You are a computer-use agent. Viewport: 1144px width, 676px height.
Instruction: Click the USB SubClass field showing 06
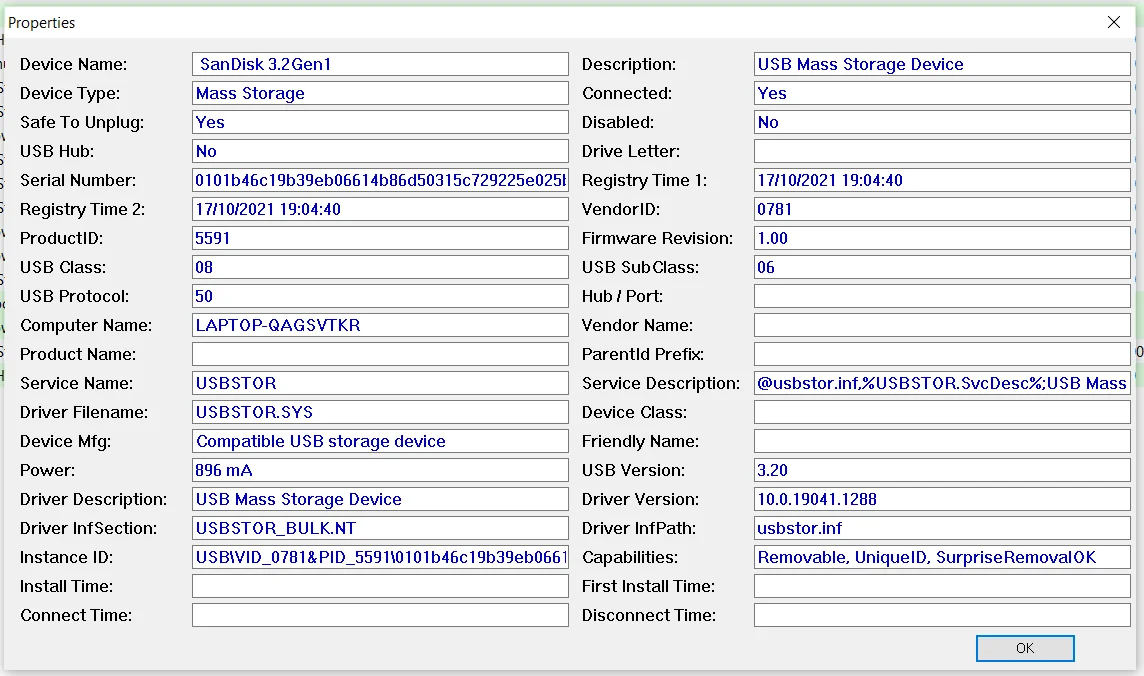point(942,268)
